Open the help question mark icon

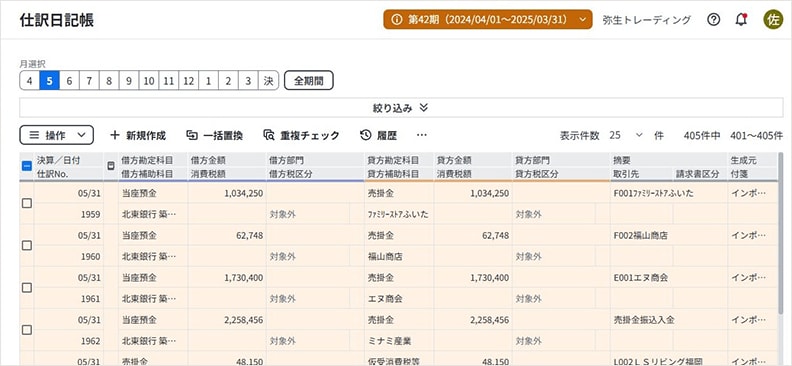point(713,20)
